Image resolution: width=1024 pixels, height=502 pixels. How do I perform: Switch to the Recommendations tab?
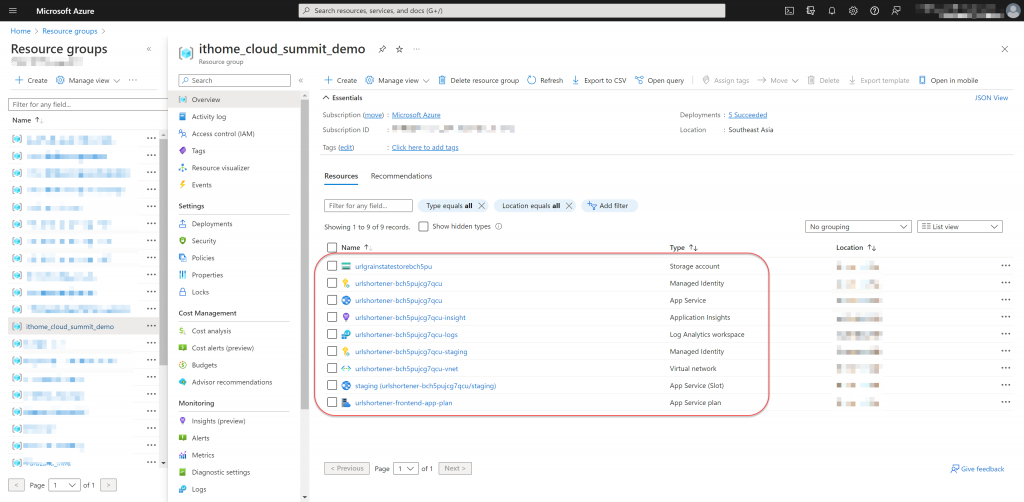[401, 176]
